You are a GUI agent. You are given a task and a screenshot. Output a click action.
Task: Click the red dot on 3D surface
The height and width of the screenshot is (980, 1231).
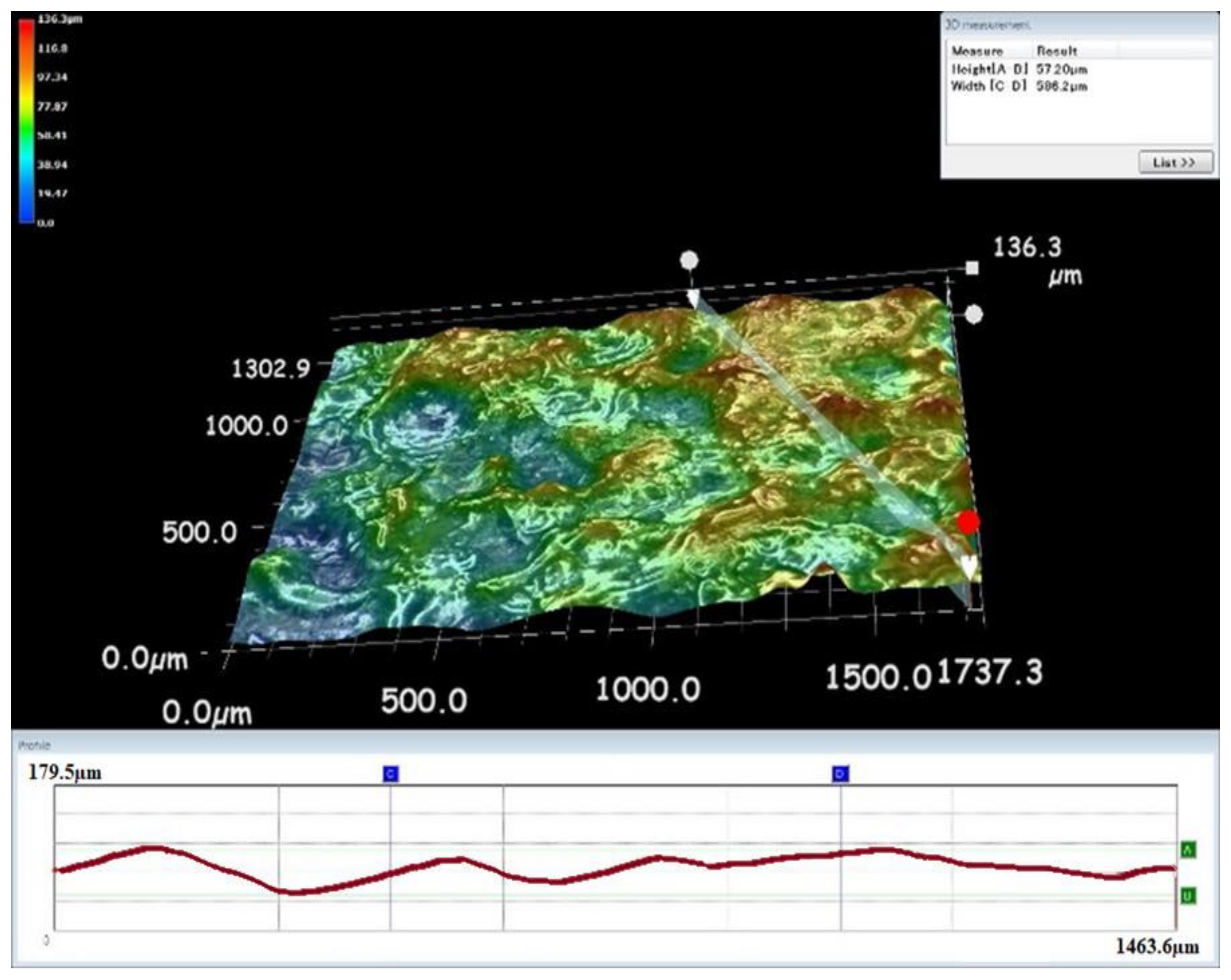(968, 522)
